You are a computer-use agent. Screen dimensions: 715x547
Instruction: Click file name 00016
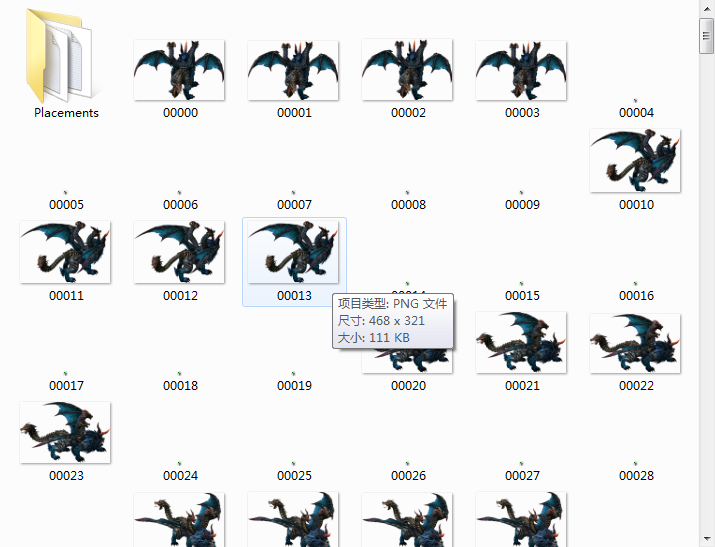tap(636, 295)
